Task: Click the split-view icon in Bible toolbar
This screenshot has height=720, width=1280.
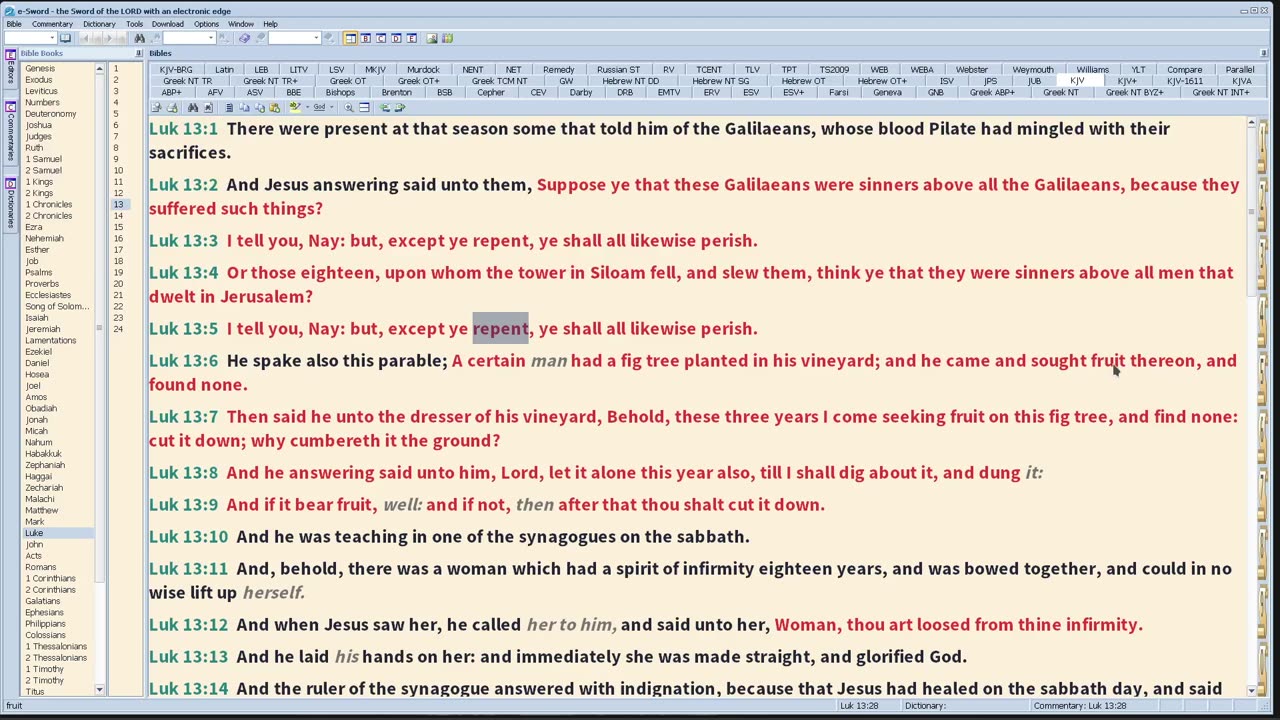Action: (364, 107)
